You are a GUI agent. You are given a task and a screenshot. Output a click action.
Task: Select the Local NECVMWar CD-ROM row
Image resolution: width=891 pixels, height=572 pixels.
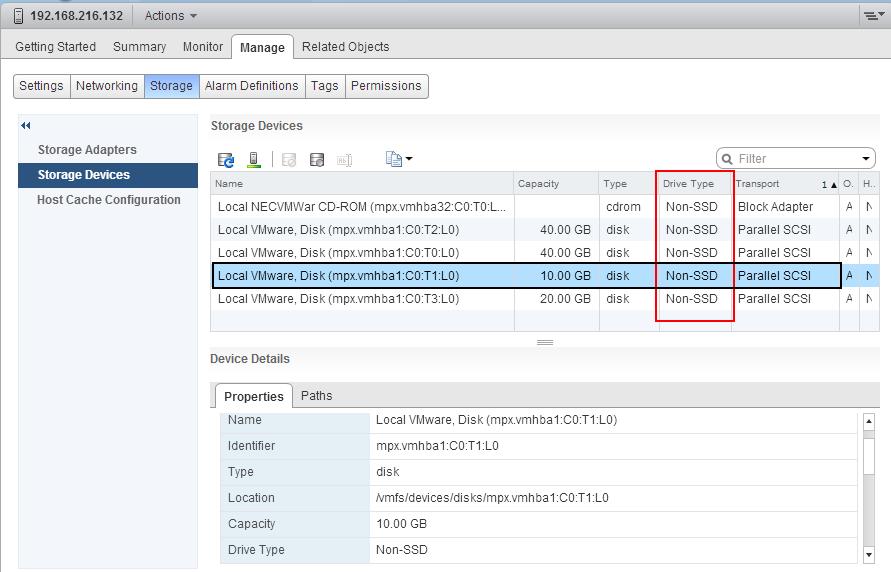pyautogui.click(x=544, y=207)
